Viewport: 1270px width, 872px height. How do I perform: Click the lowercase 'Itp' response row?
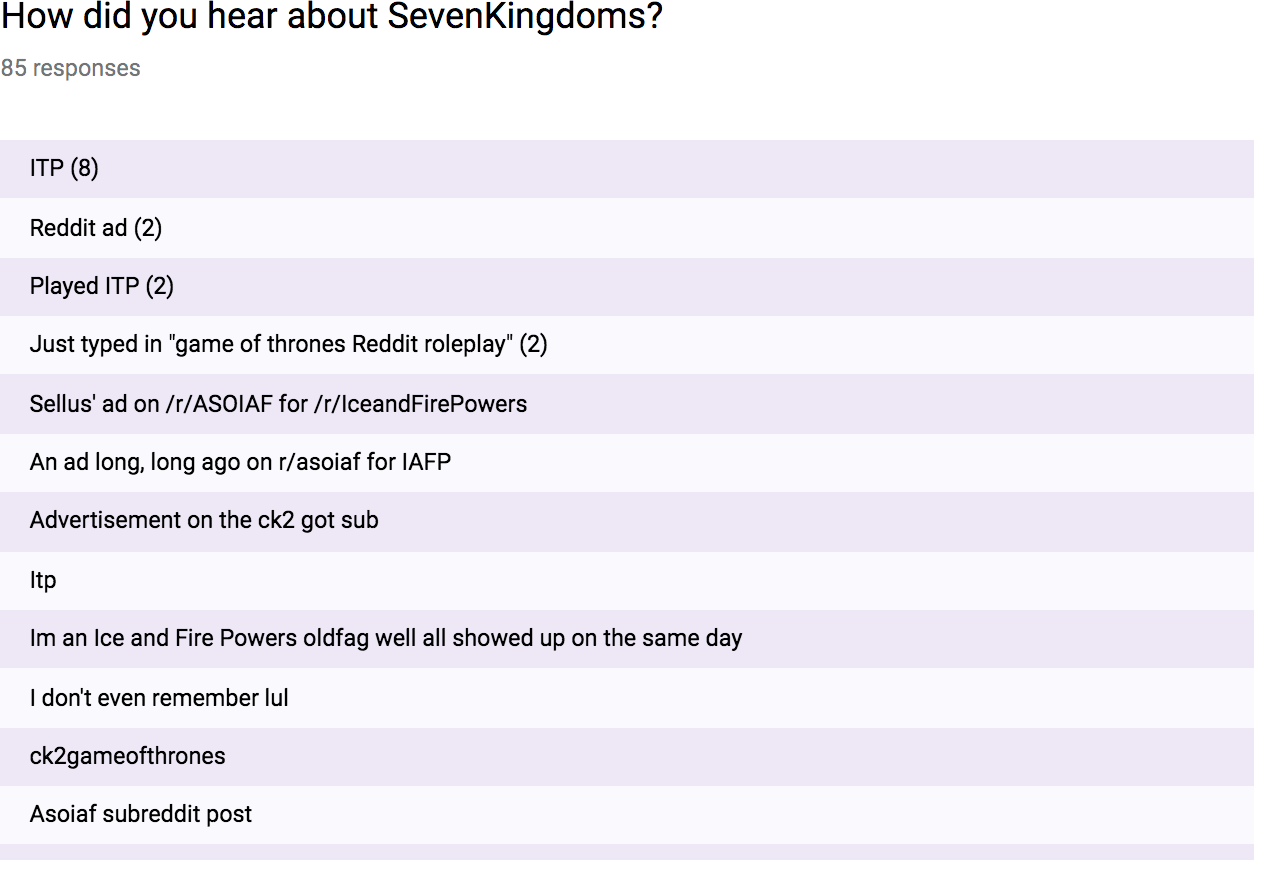627,580
